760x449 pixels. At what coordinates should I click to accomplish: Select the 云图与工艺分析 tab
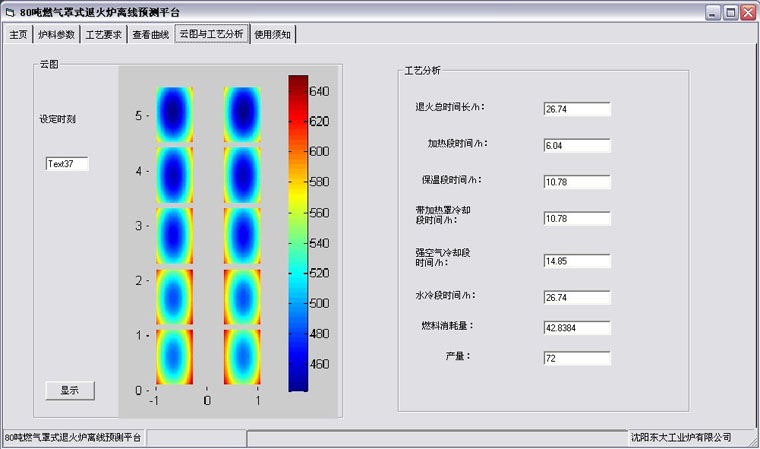pyautogui.click(x=211, y=34)
